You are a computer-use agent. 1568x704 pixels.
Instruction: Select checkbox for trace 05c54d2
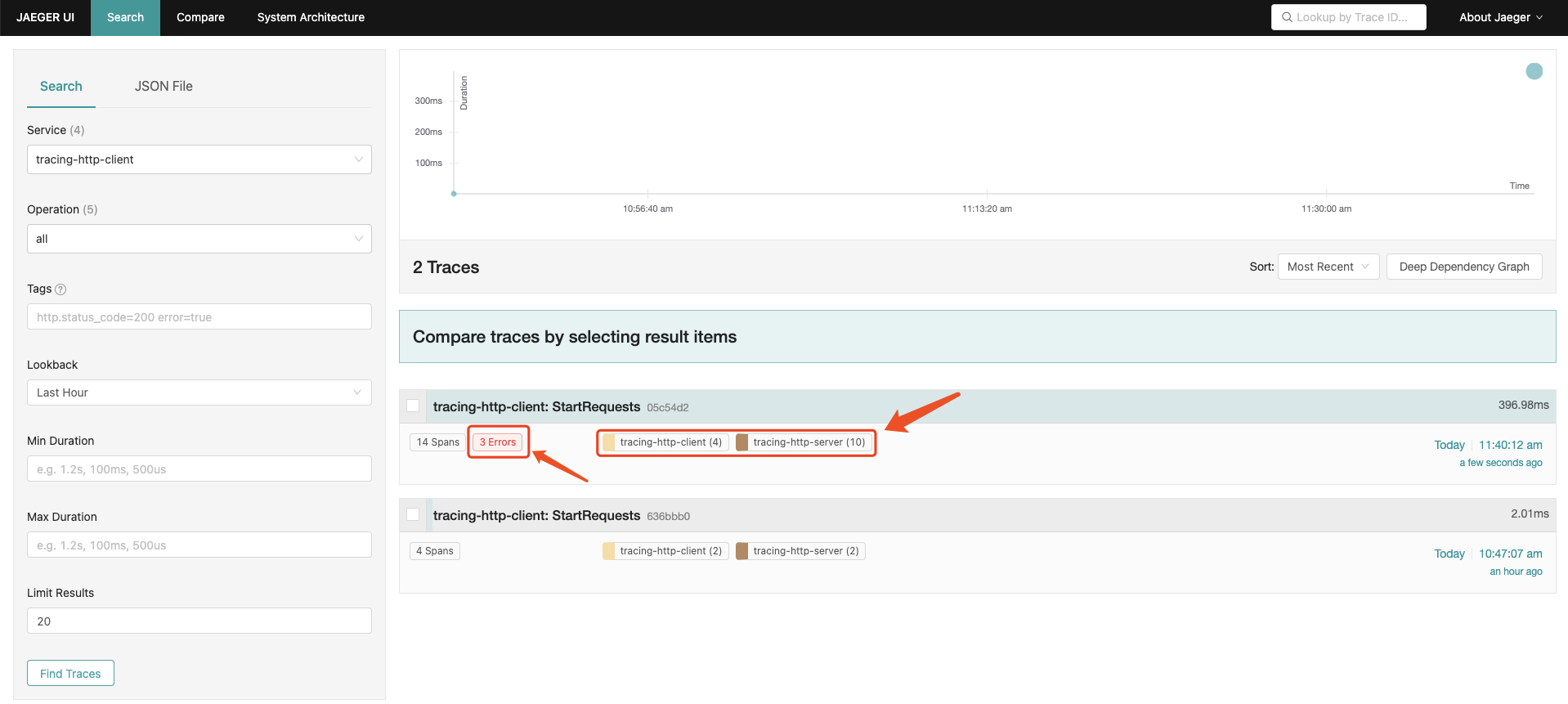(x=413, y=406)
